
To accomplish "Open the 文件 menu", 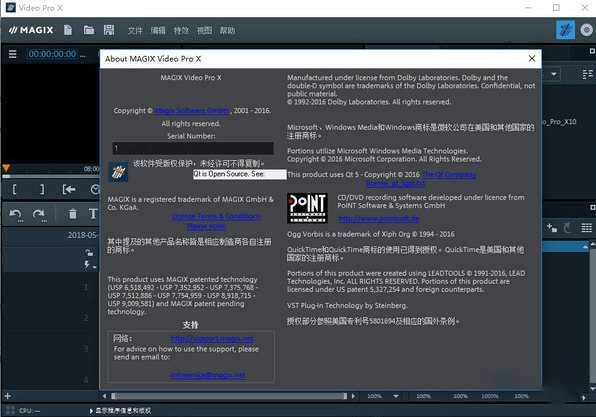I will point(135,30).
